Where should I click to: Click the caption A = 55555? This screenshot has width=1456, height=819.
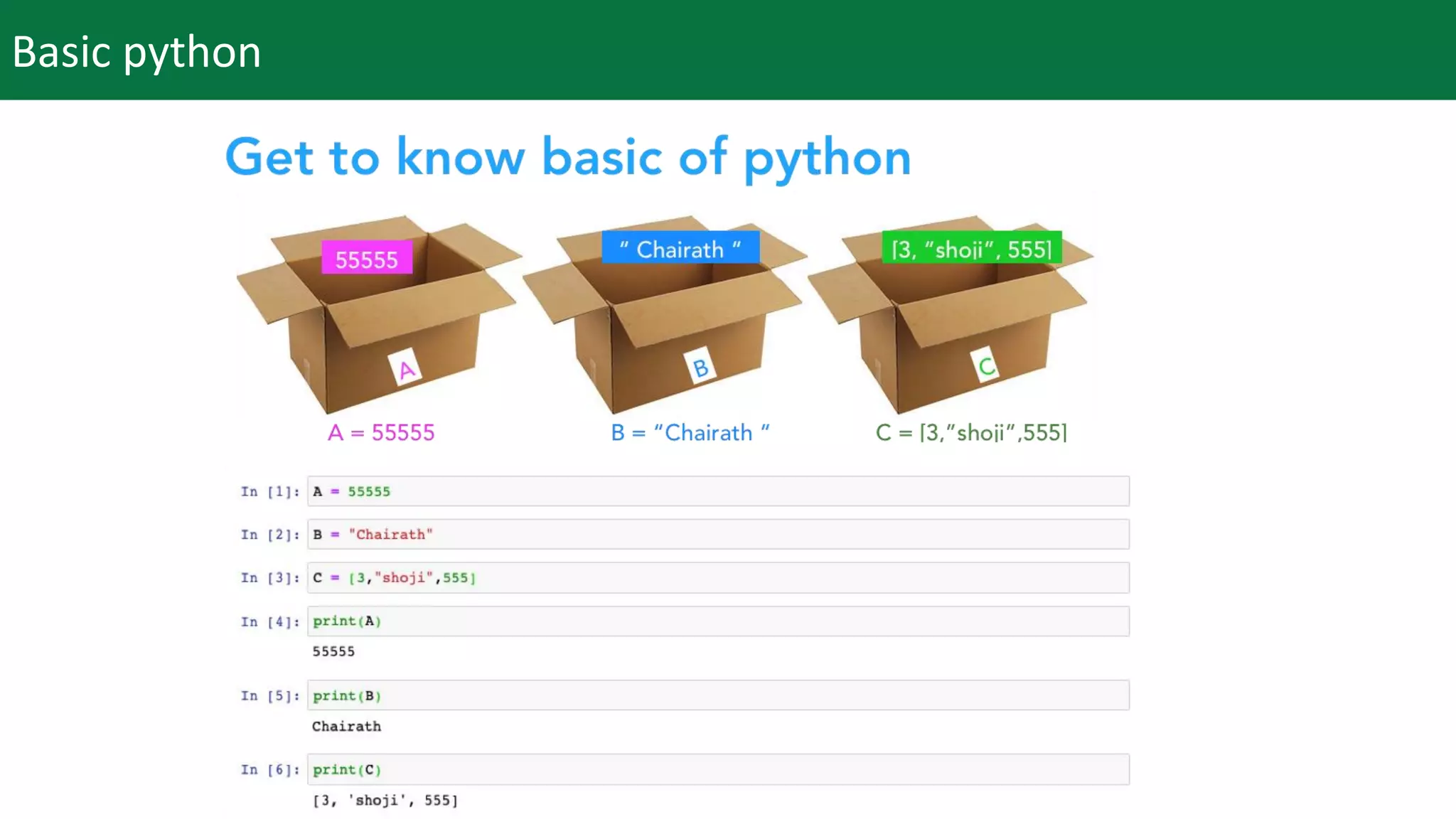pos(381,432)
